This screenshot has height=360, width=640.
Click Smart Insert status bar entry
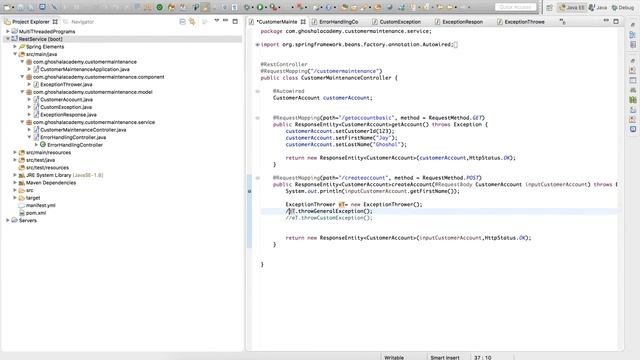[445, 357]
